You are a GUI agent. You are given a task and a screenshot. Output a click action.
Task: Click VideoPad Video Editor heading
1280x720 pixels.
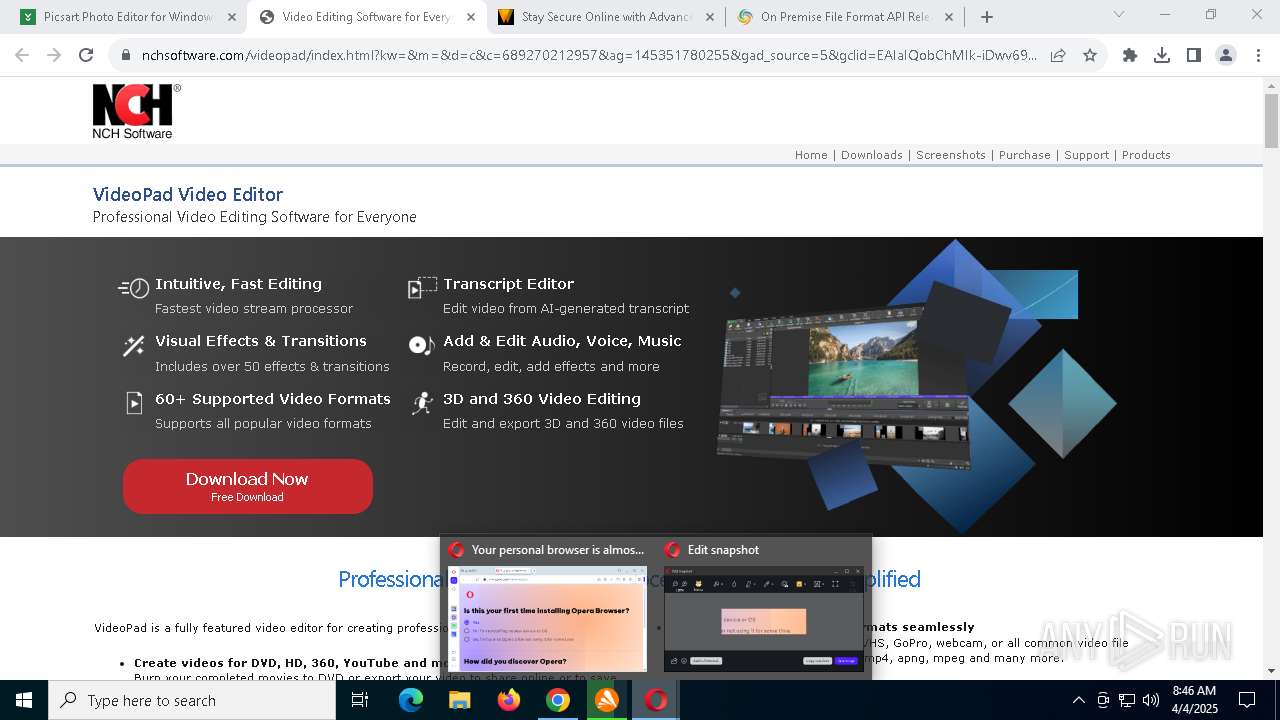pos(188,195)
